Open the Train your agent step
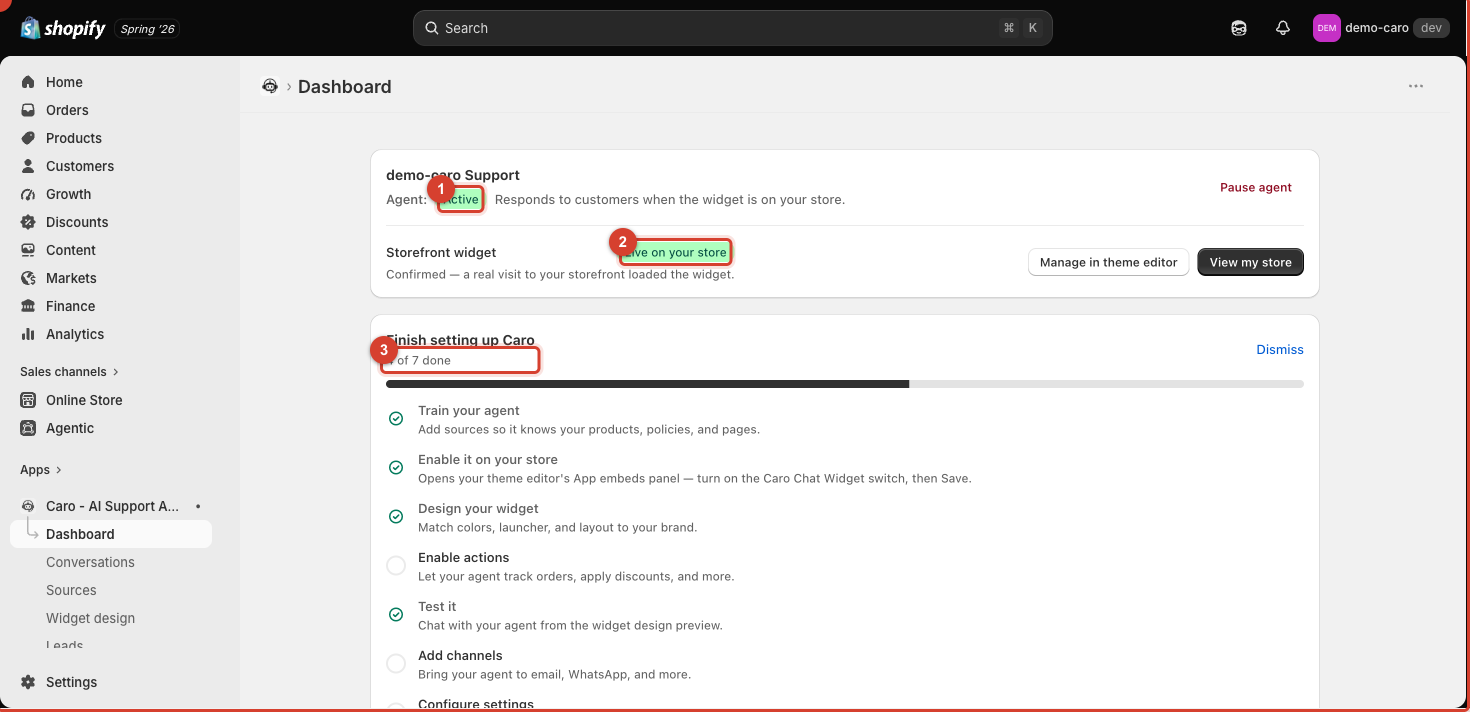Viewport: 1470px width, 712px height. coord(469,410)
